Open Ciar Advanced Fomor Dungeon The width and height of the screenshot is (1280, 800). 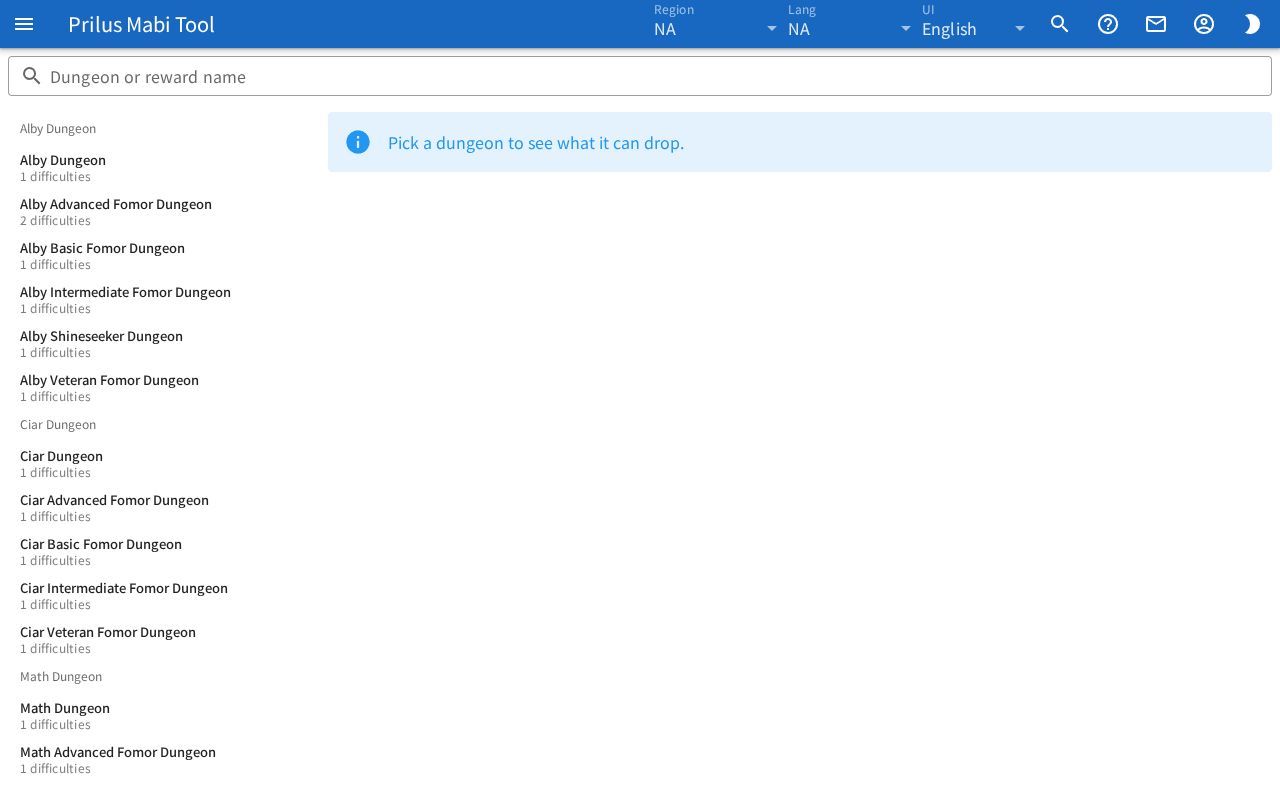160,508
